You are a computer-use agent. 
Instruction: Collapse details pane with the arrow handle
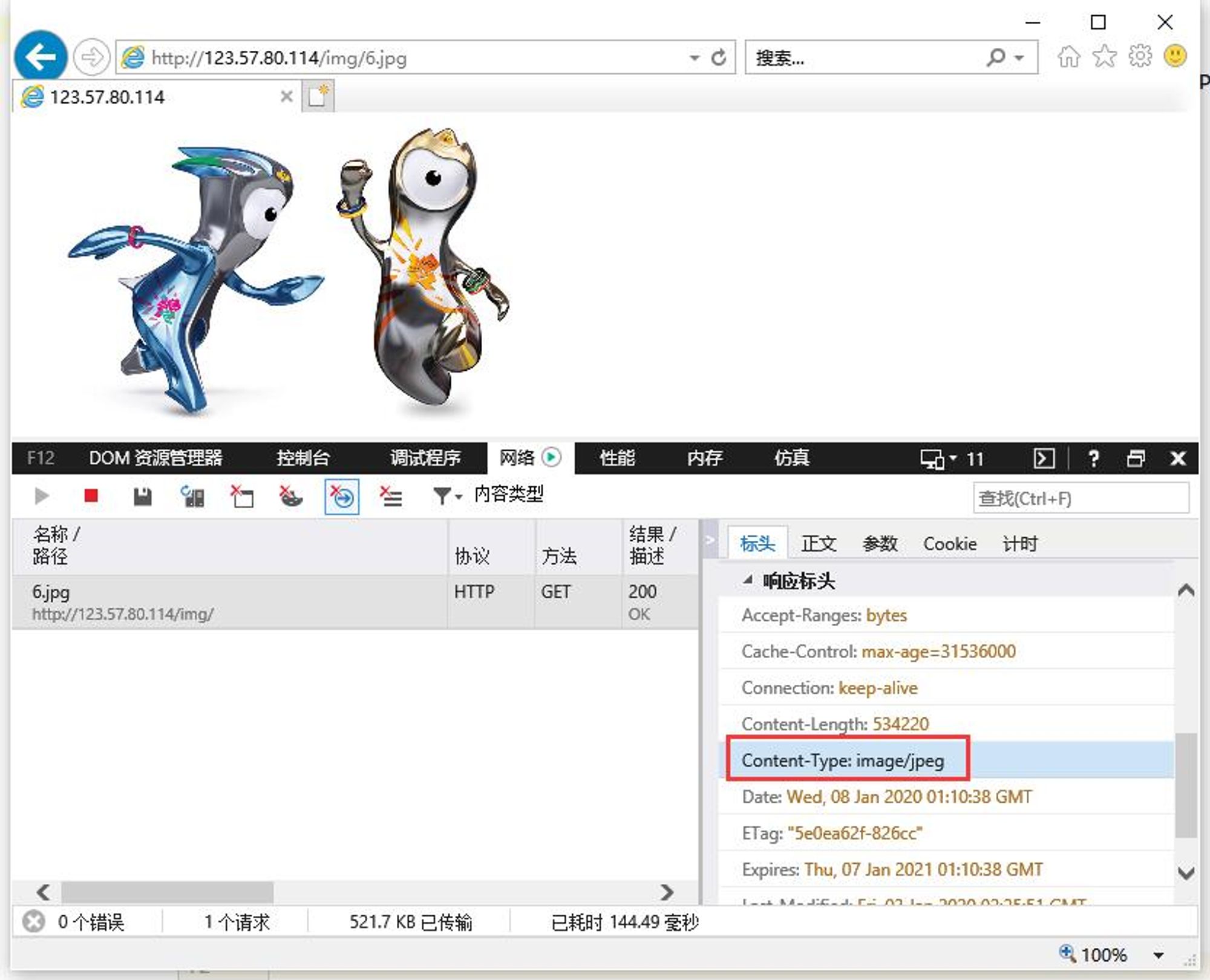click(710, 539)
